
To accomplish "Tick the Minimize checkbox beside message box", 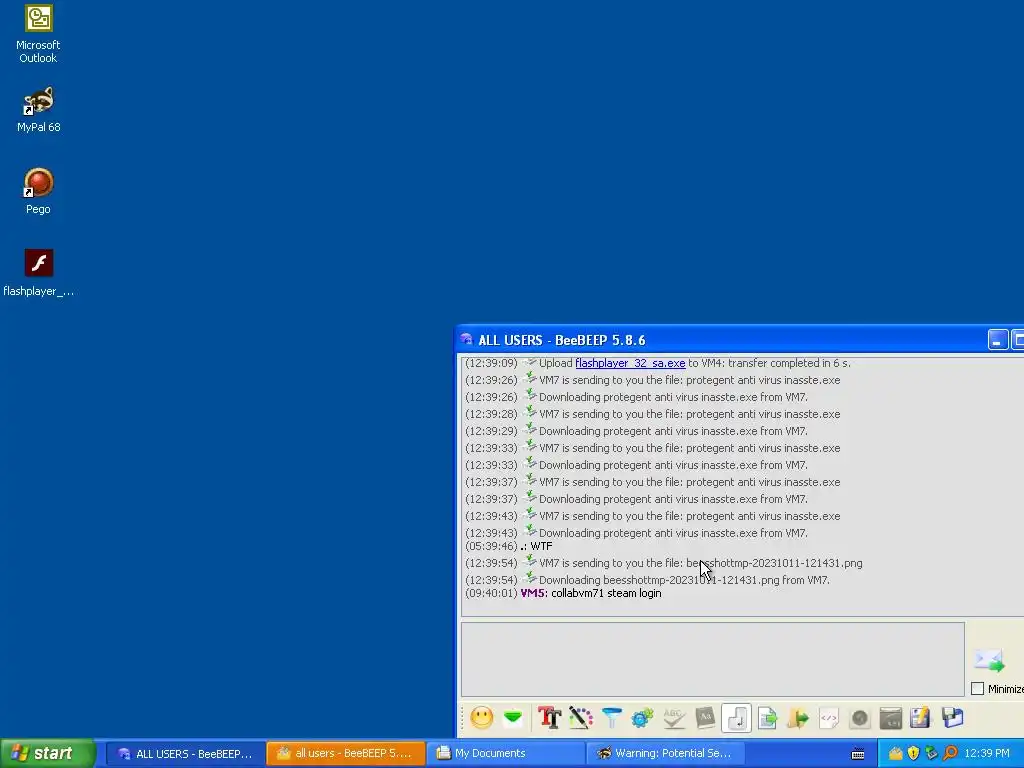I will [x=978, y=689].
